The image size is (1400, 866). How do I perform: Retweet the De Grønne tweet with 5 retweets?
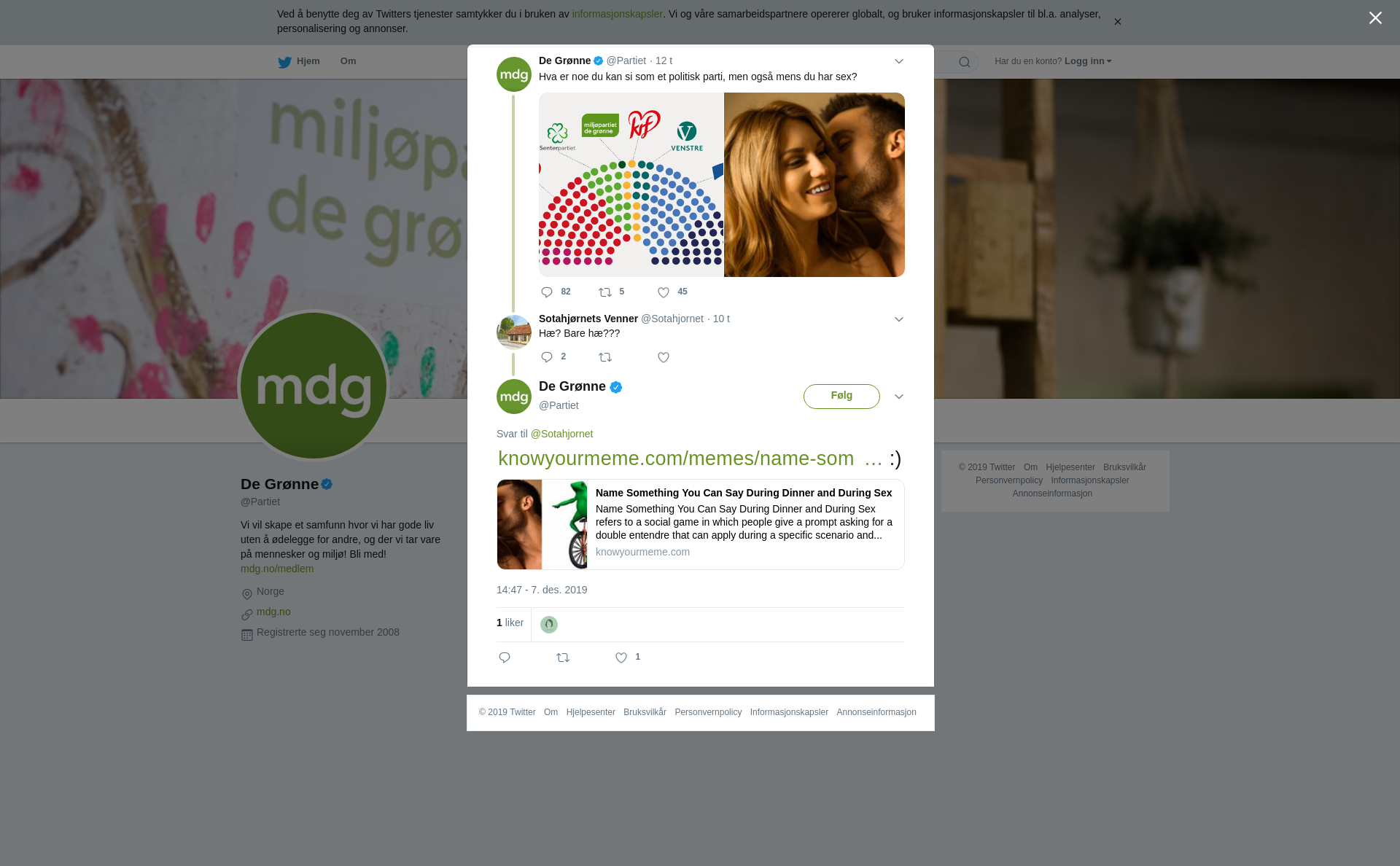click(605, 292)
